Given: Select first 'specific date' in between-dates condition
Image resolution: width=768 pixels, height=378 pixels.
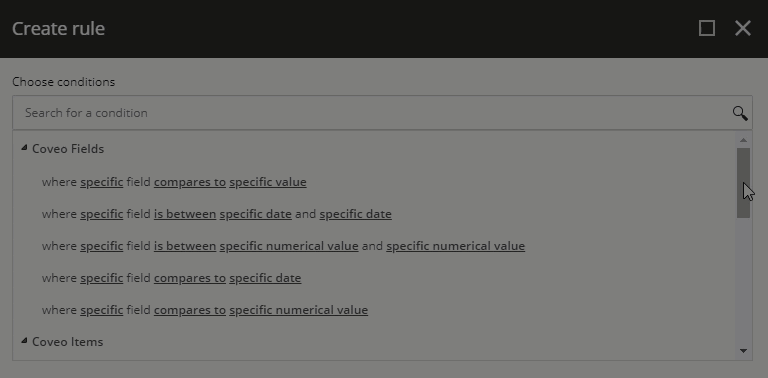Looking at the screenshot, I should [256, 214].
